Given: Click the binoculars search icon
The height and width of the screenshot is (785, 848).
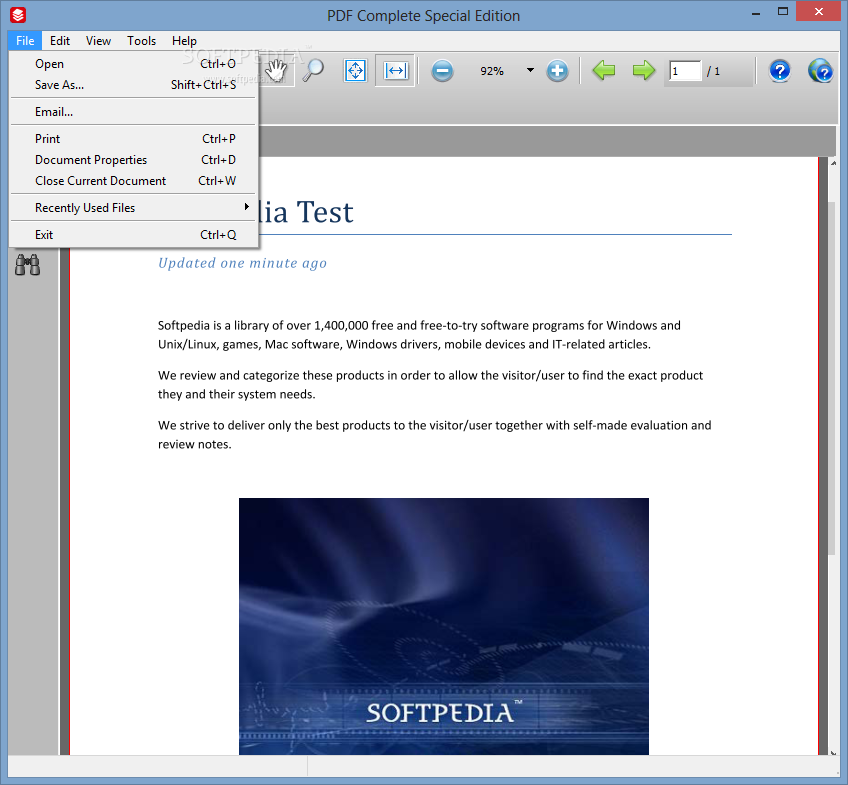Looking at the screenshot, I should pyautogui.click(x=28, y=264).
